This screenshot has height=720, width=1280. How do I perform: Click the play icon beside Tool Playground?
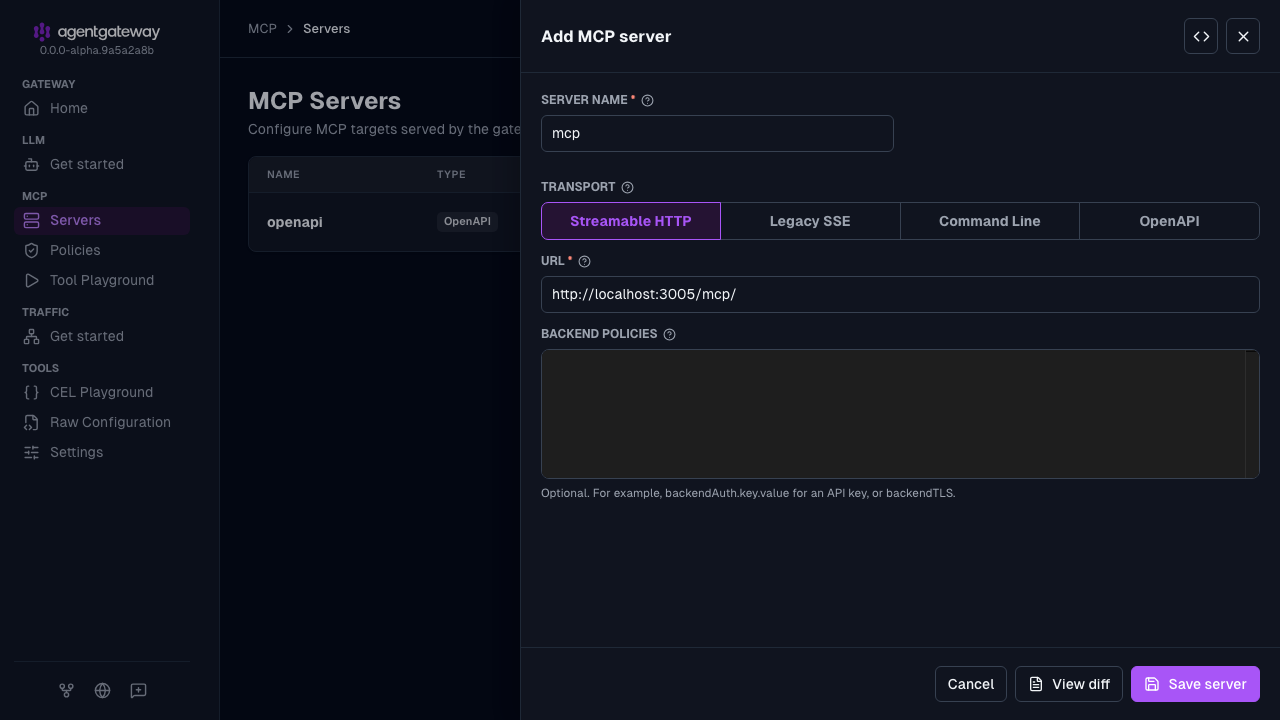(x=31, y=280)
